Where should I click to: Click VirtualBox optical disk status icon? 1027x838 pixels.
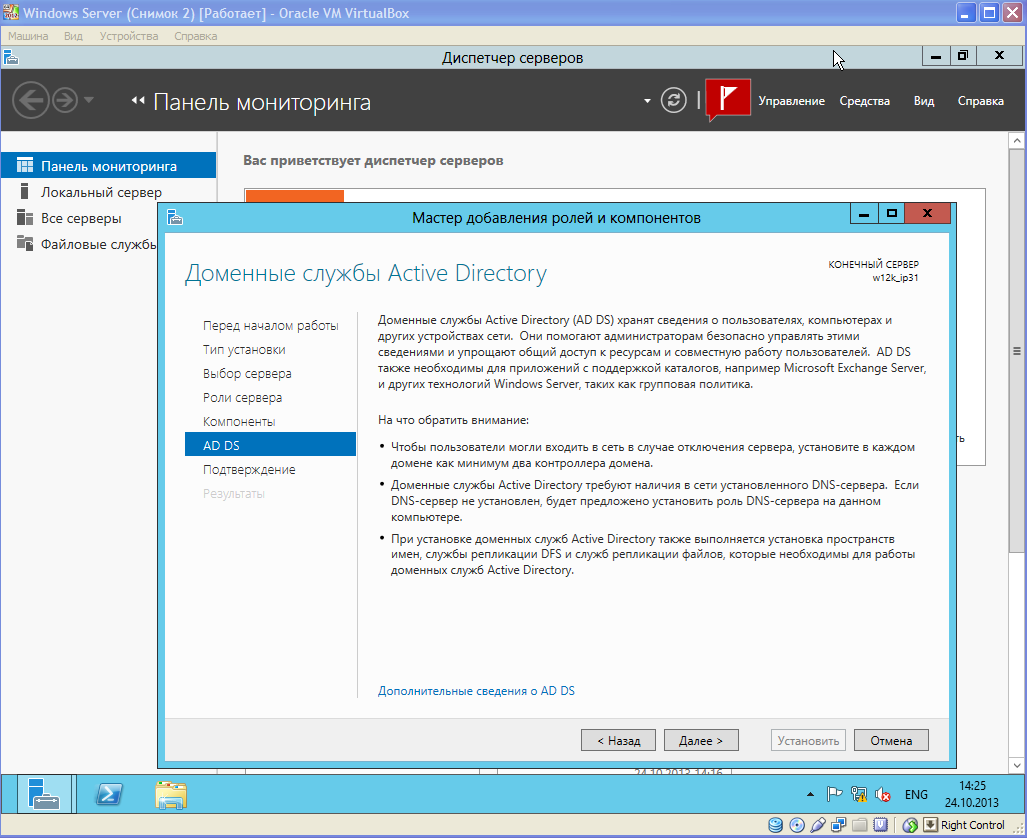(797, 825)
